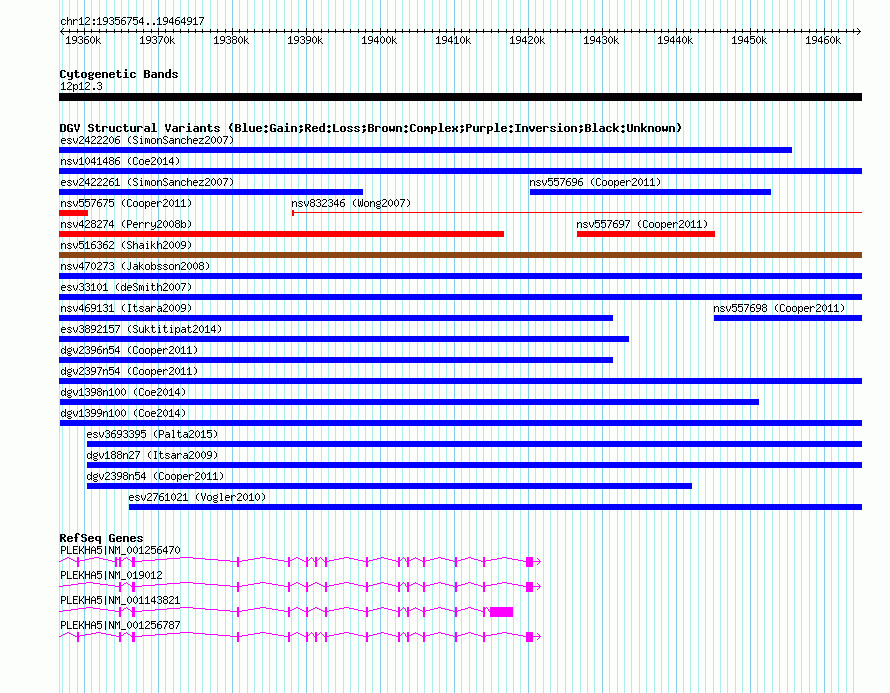Click the 19460k ruler tick label
Viewport: 890px width, 693px height.
point(823,40)
